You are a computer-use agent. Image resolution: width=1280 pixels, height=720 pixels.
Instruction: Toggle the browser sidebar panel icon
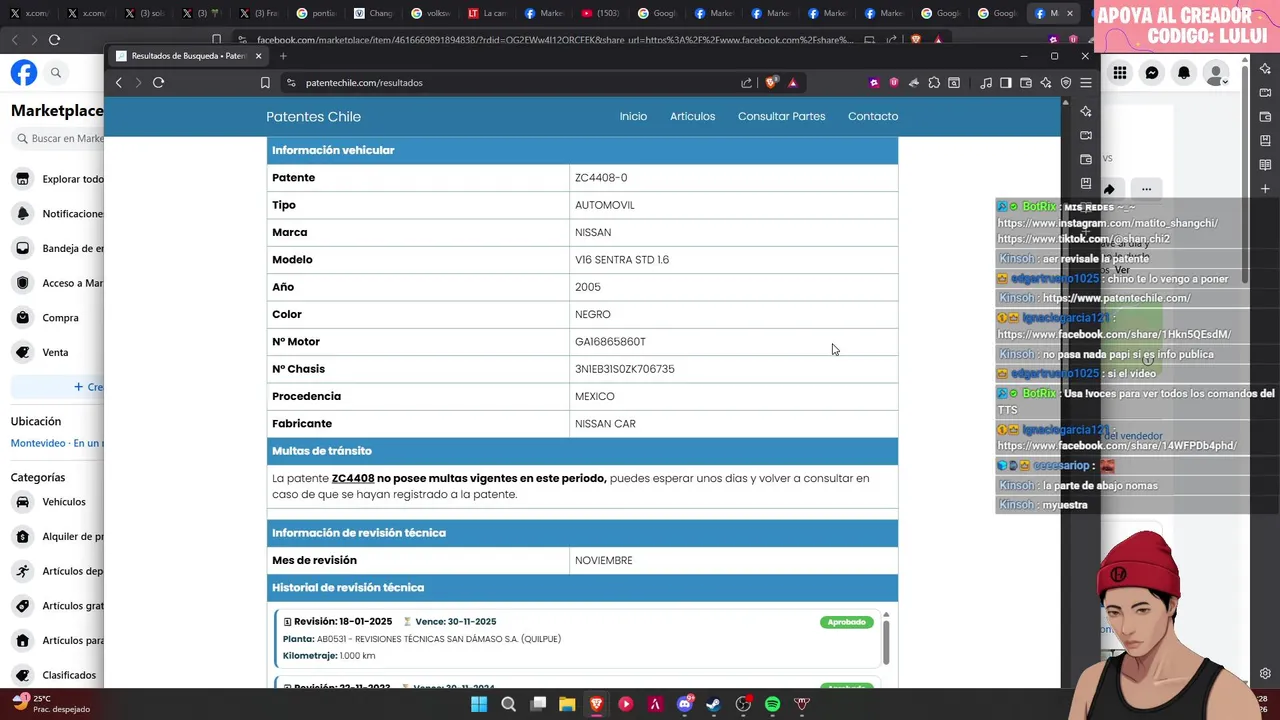tap(1006, 83)
